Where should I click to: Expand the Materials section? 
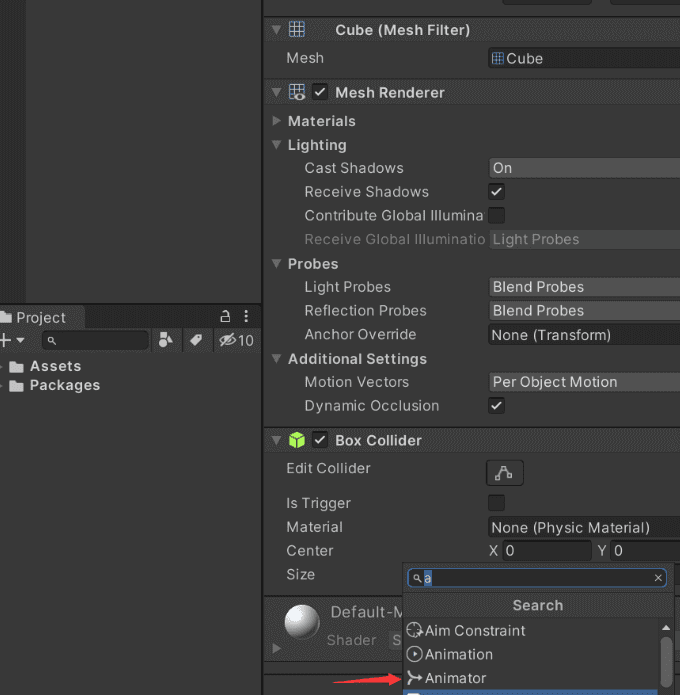pyautogui.click(x=277, y=121)
